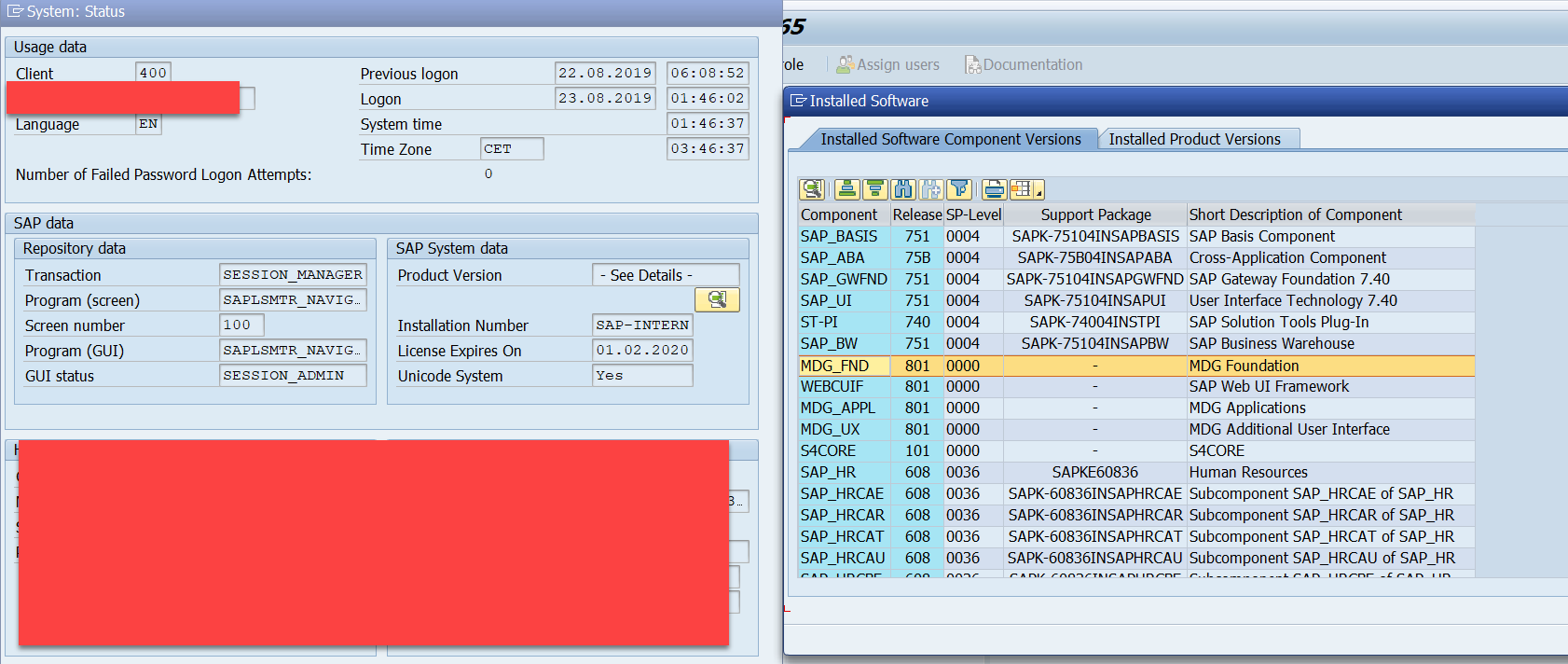Sort ascending in Installed Software toolbar
The width and height of the screenshot is (1568, 664).
846,189
